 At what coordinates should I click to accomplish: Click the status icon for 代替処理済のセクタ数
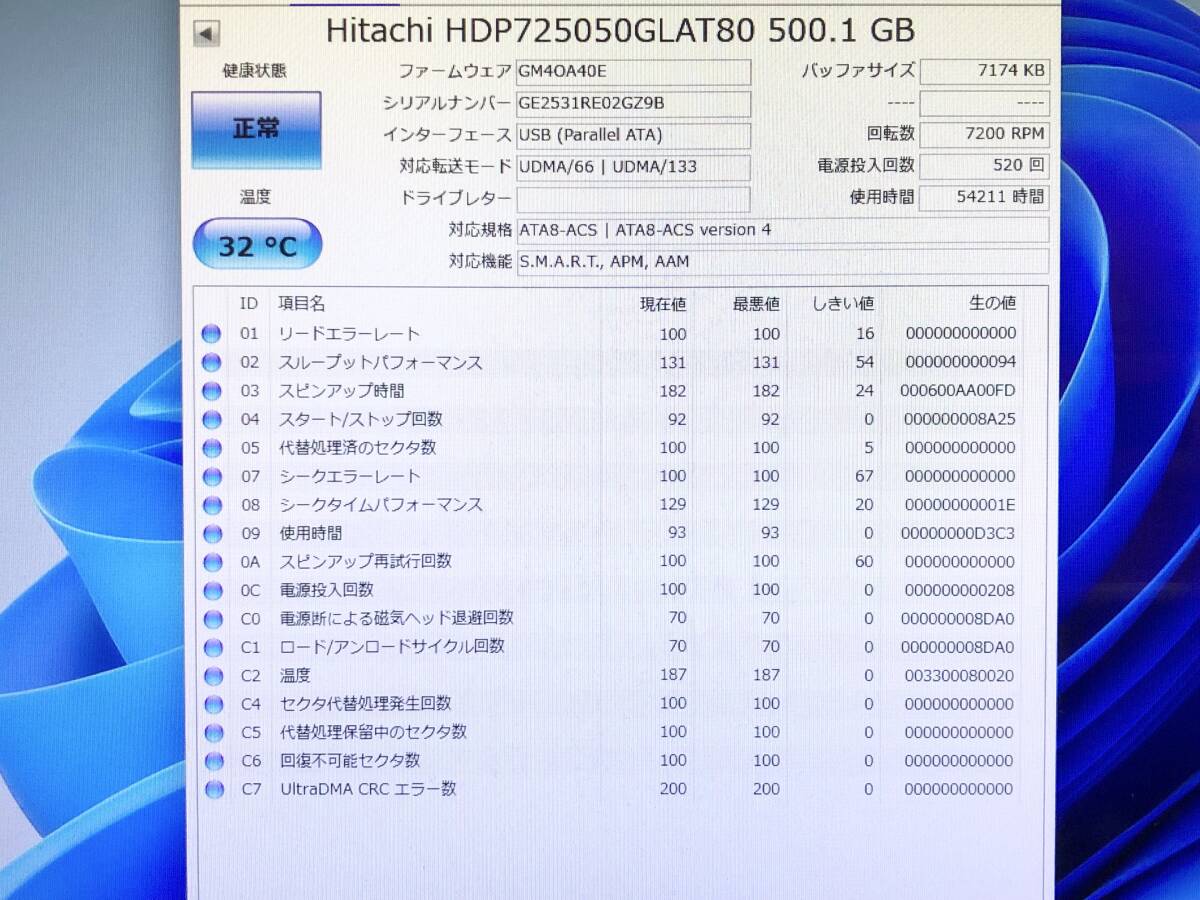[x=212, y=448]
